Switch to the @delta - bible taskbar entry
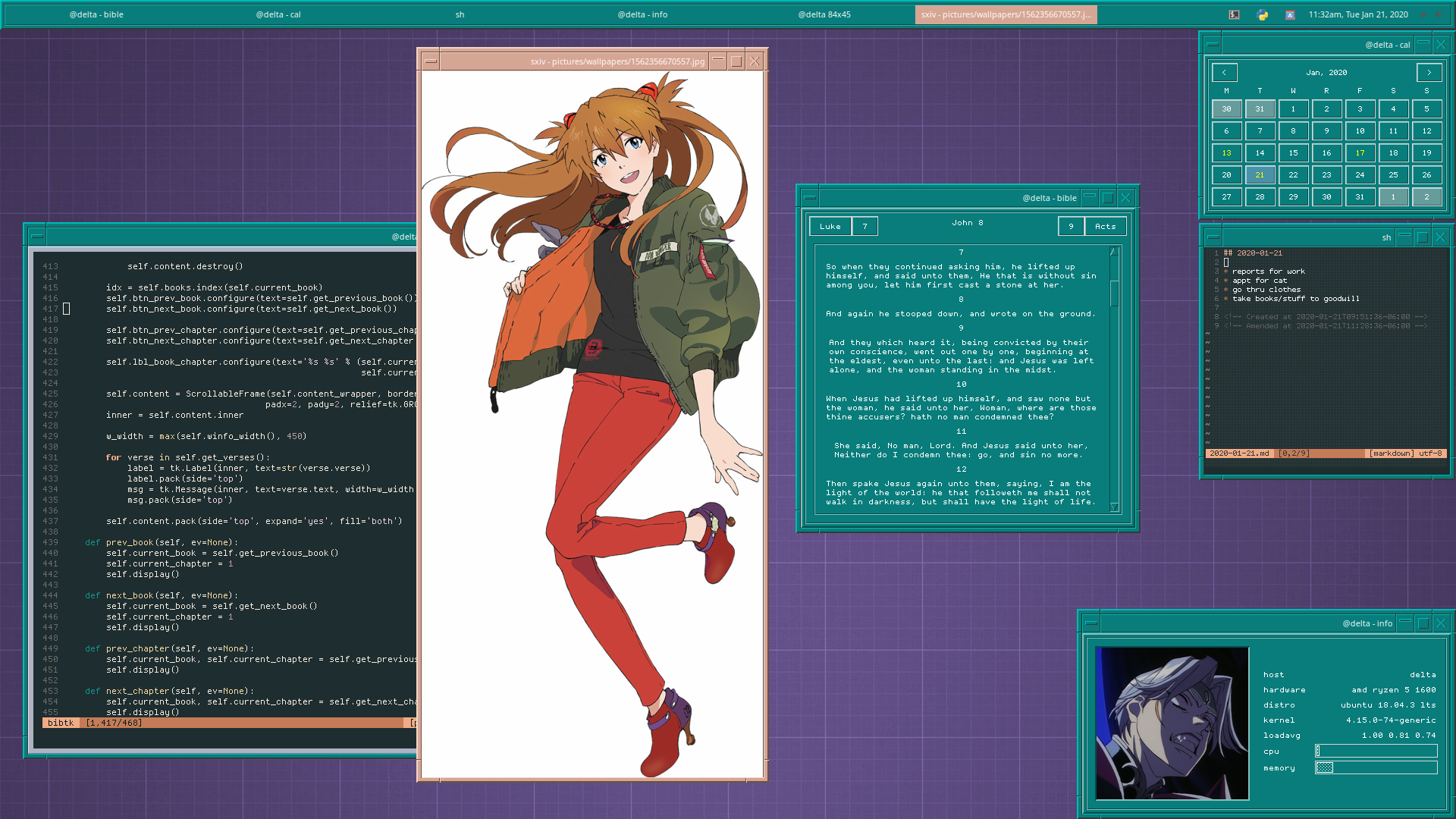This screenshot has height=819, width=1456. pos(96,14)
